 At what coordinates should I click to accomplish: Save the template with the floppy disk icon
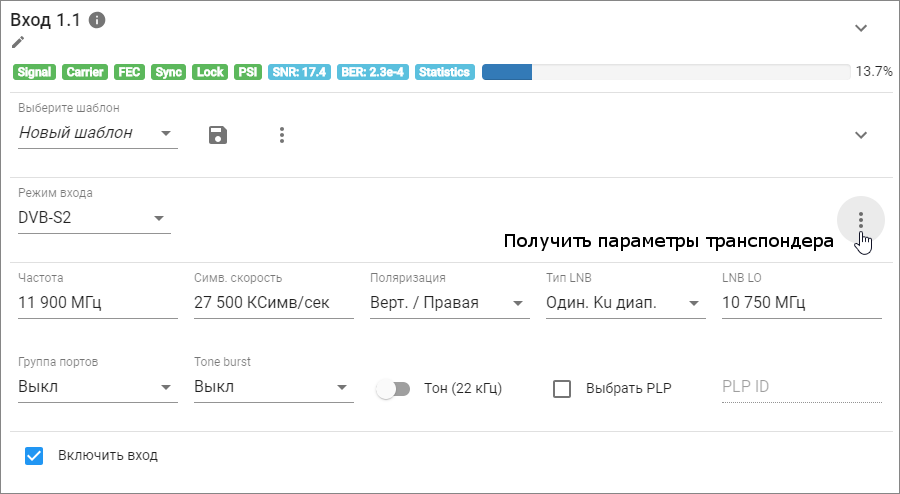click(218, 135)
